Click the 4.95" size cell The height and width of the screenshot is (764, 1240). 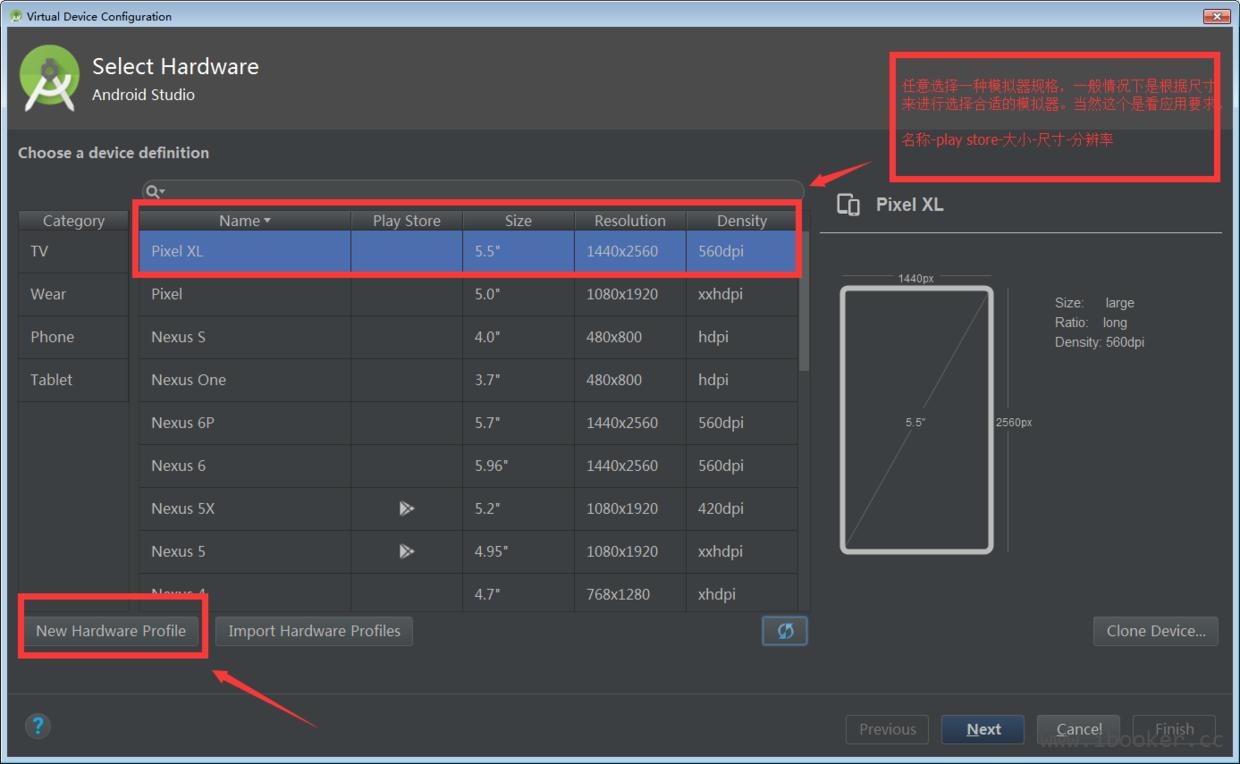coord(518,551)
